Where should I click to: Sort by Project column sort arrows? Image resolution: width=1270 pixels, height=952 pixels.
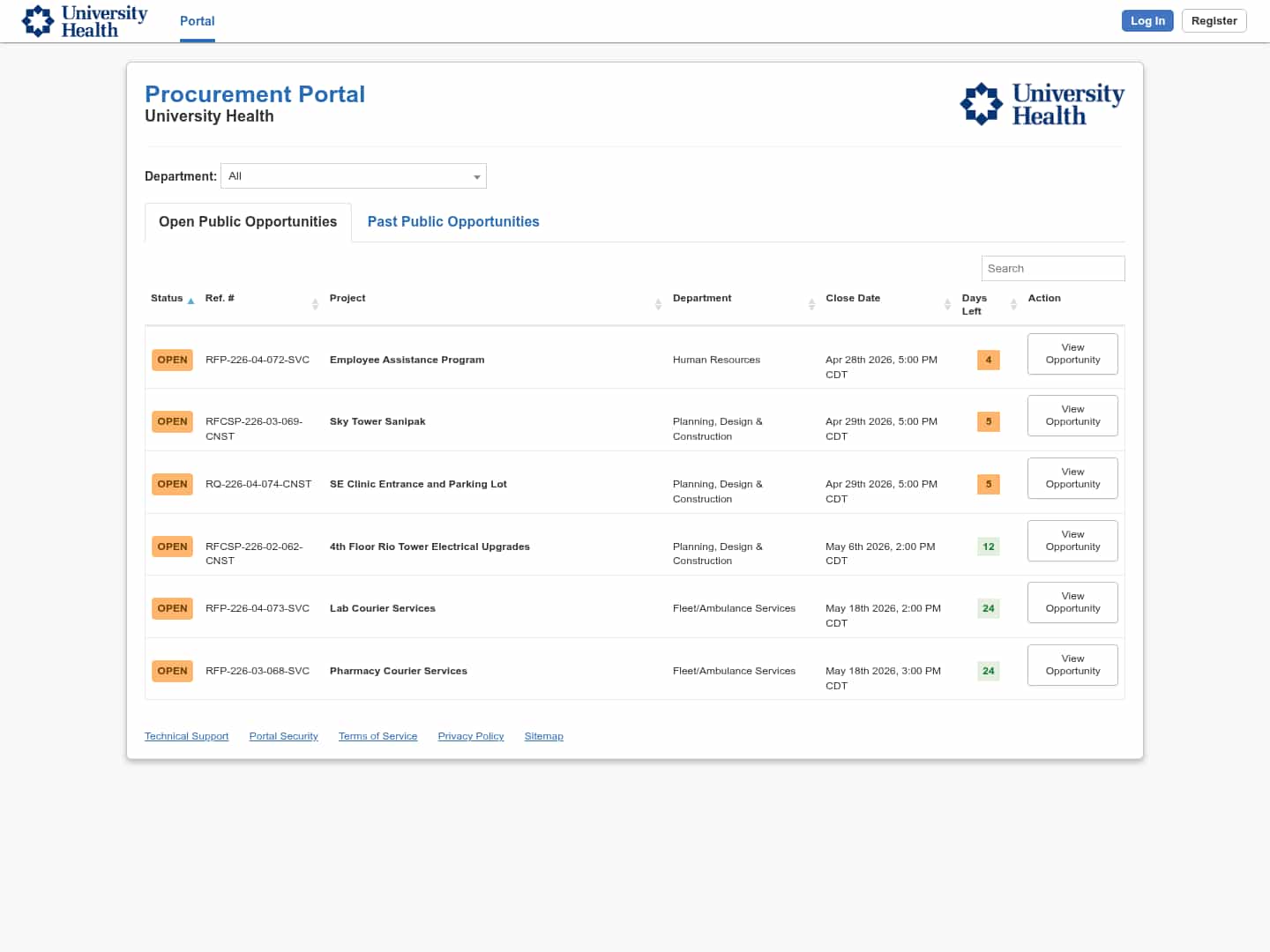(x=658, y=304)
